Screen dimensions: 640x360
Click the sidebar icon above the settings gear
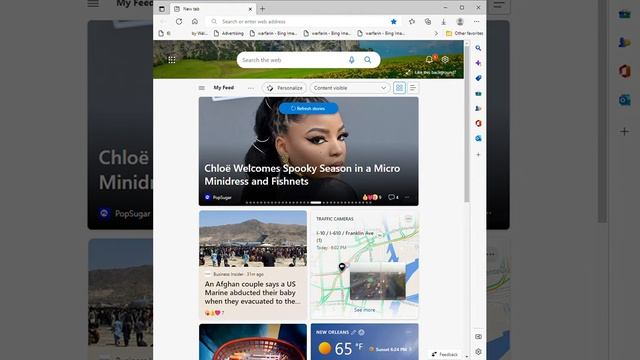(478, 336)
